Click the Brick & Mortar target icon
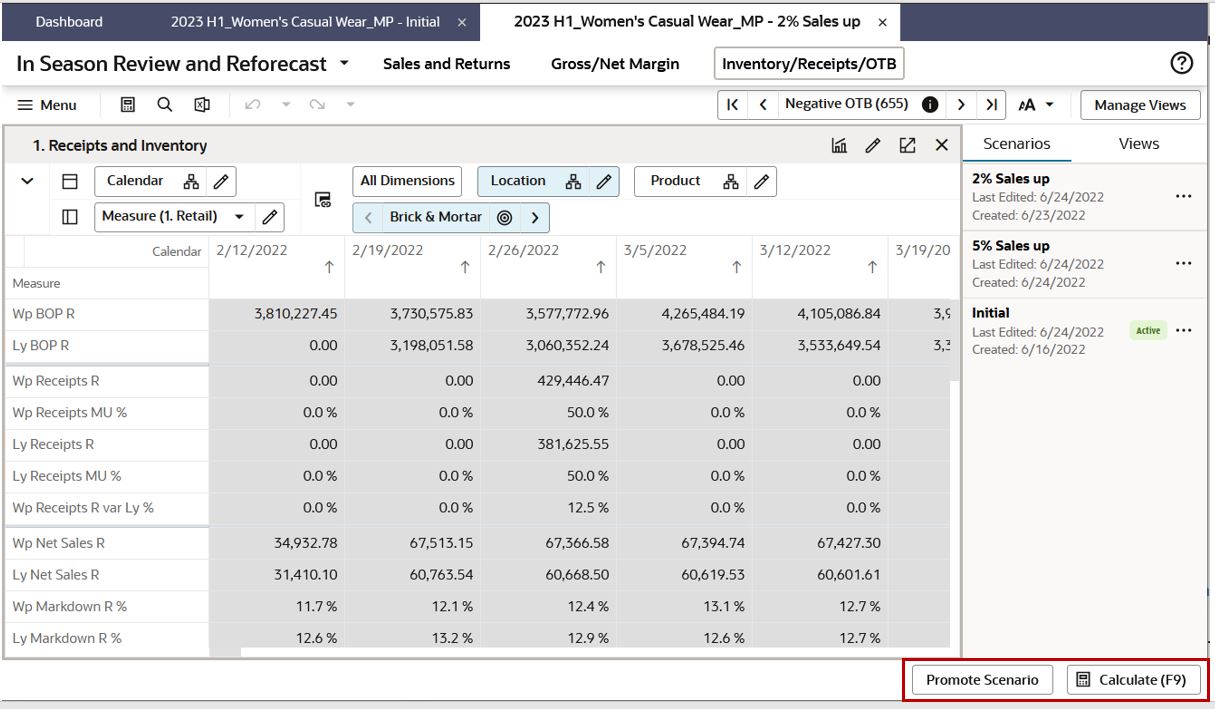This screenshot has height=709, width=1215. 505,217
